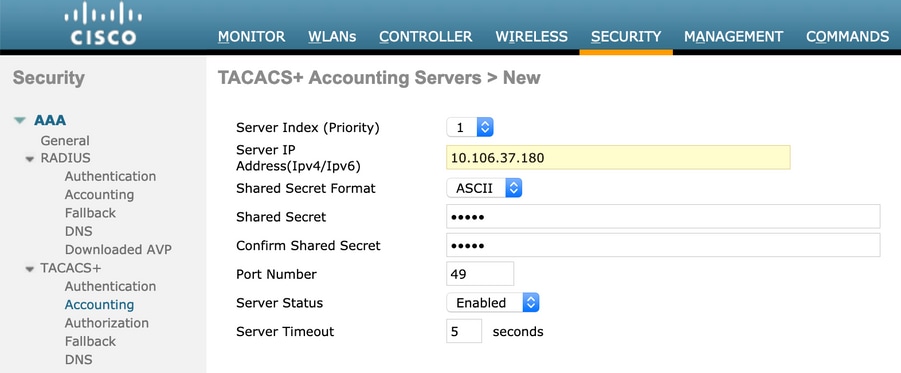
Task: Open the WLANs menu
Action: point(332,37)
